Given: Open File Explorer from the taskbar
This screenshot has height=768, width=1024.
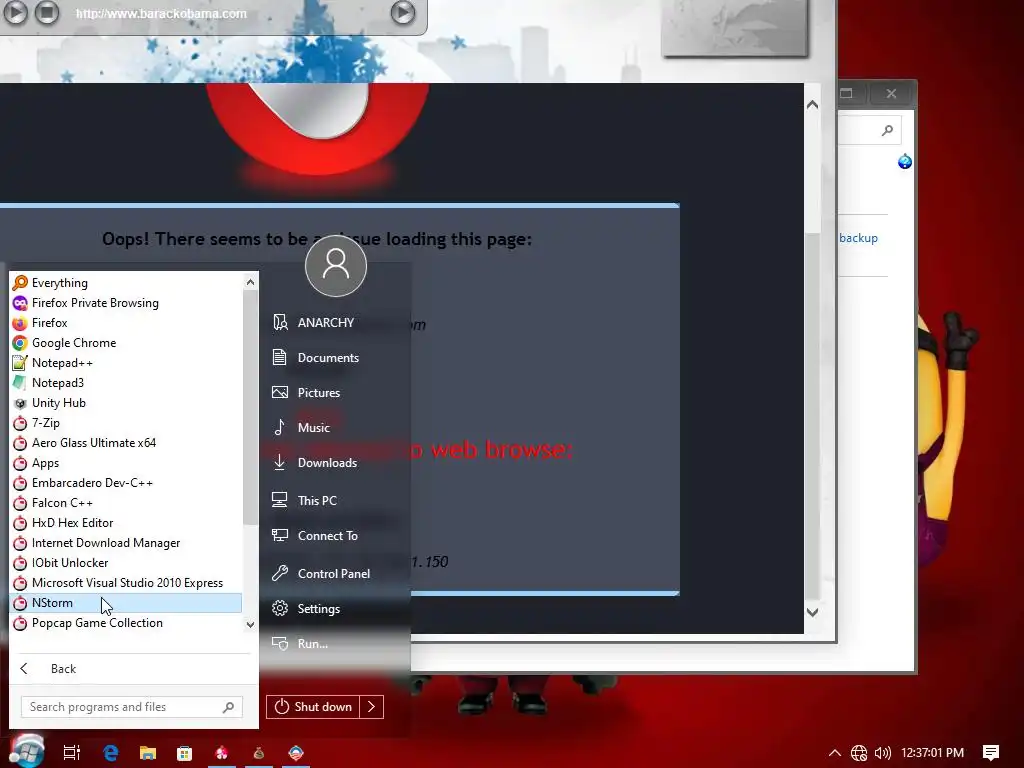Looking at the screenshot, I should pyautogui.click(x=148, y=753).
